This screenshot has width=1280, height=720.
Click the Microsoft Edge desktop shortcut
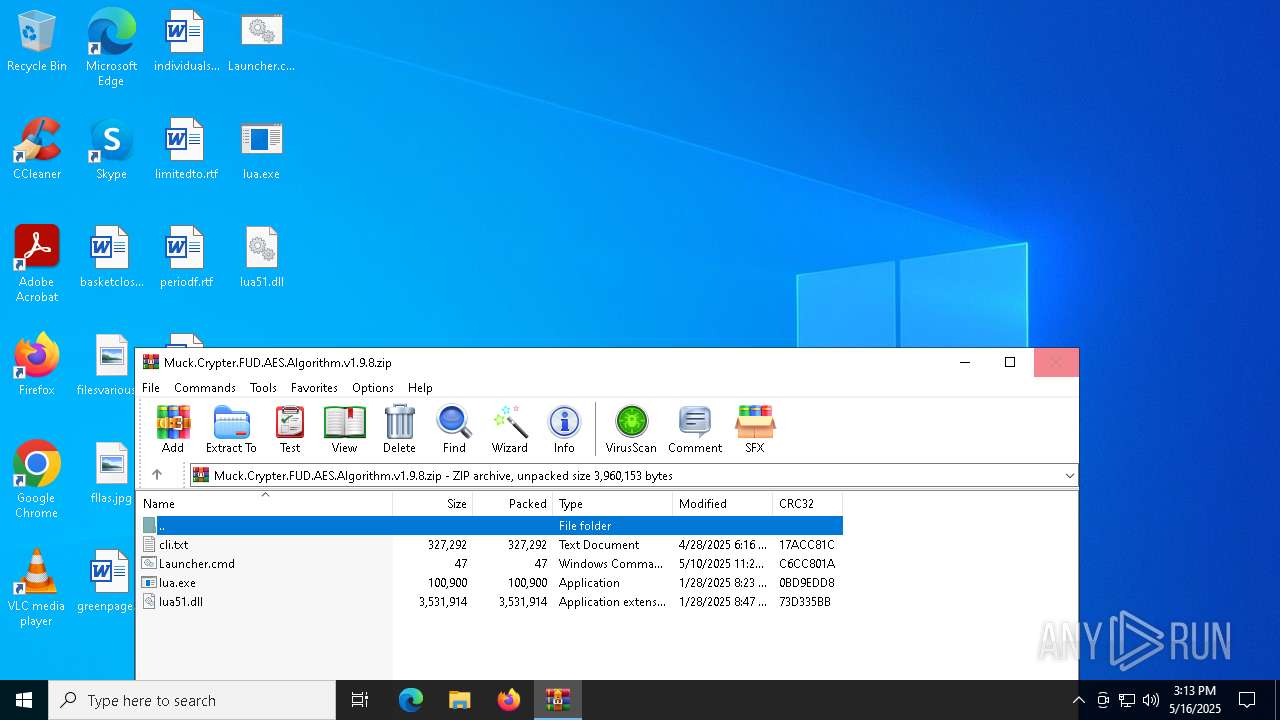pyautogui.click(x=111, y=48)
